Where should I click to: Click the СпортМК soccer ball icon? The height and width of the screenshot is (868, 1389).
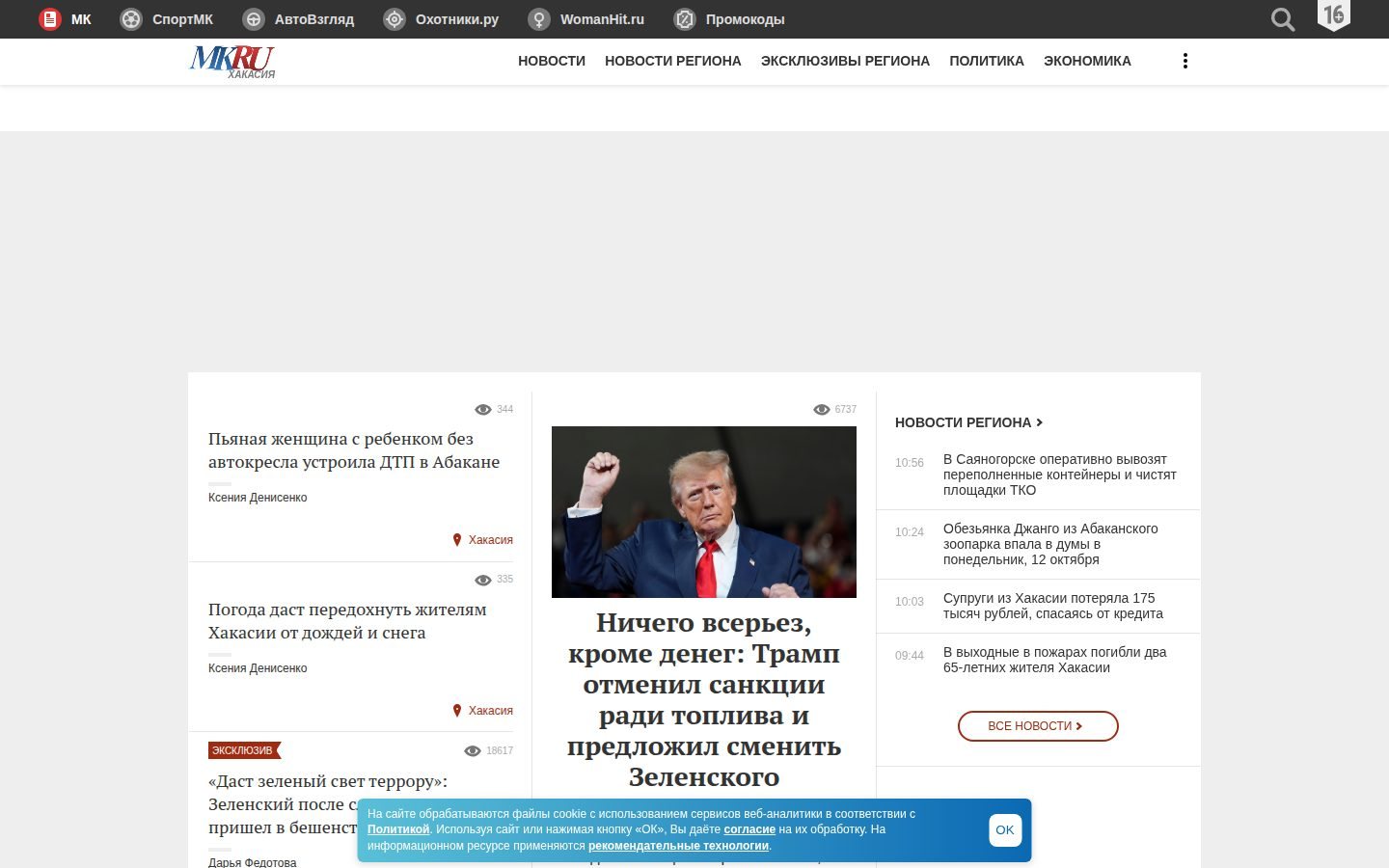[x=131, y=19]
